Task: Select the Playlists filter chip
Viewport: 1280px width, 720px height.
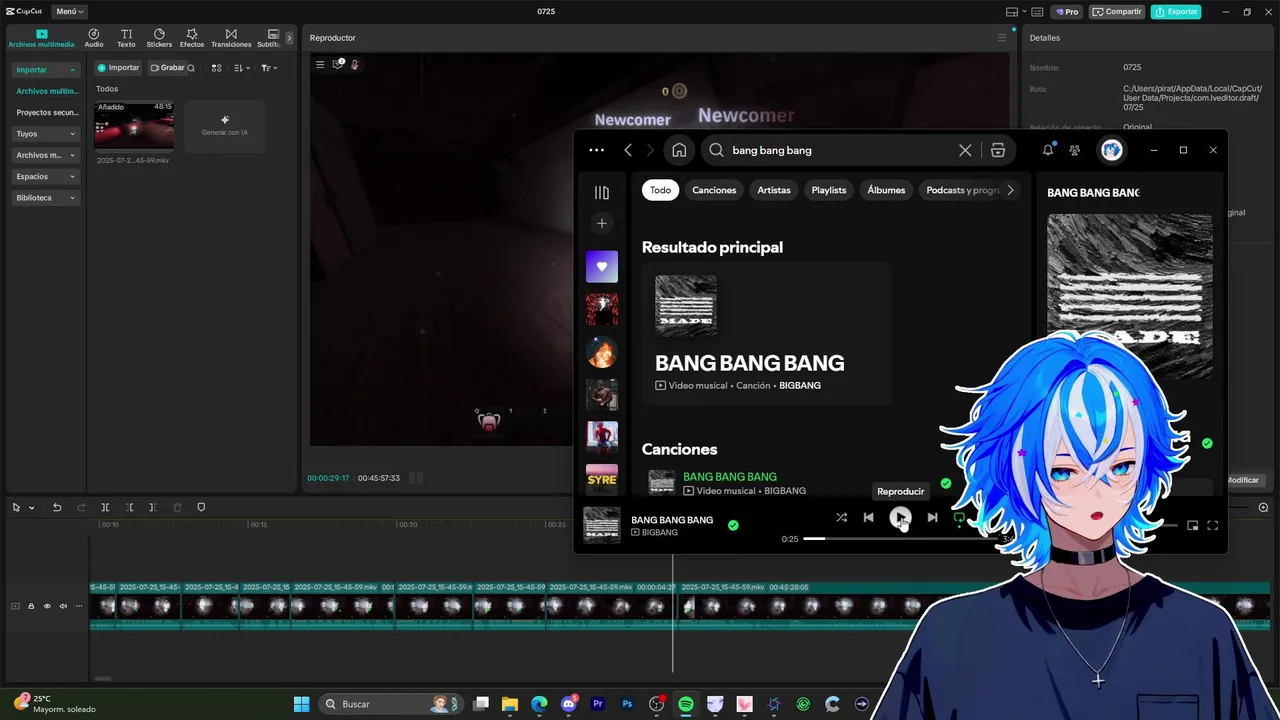Action: pyautogui.click(x=829, y=190)
